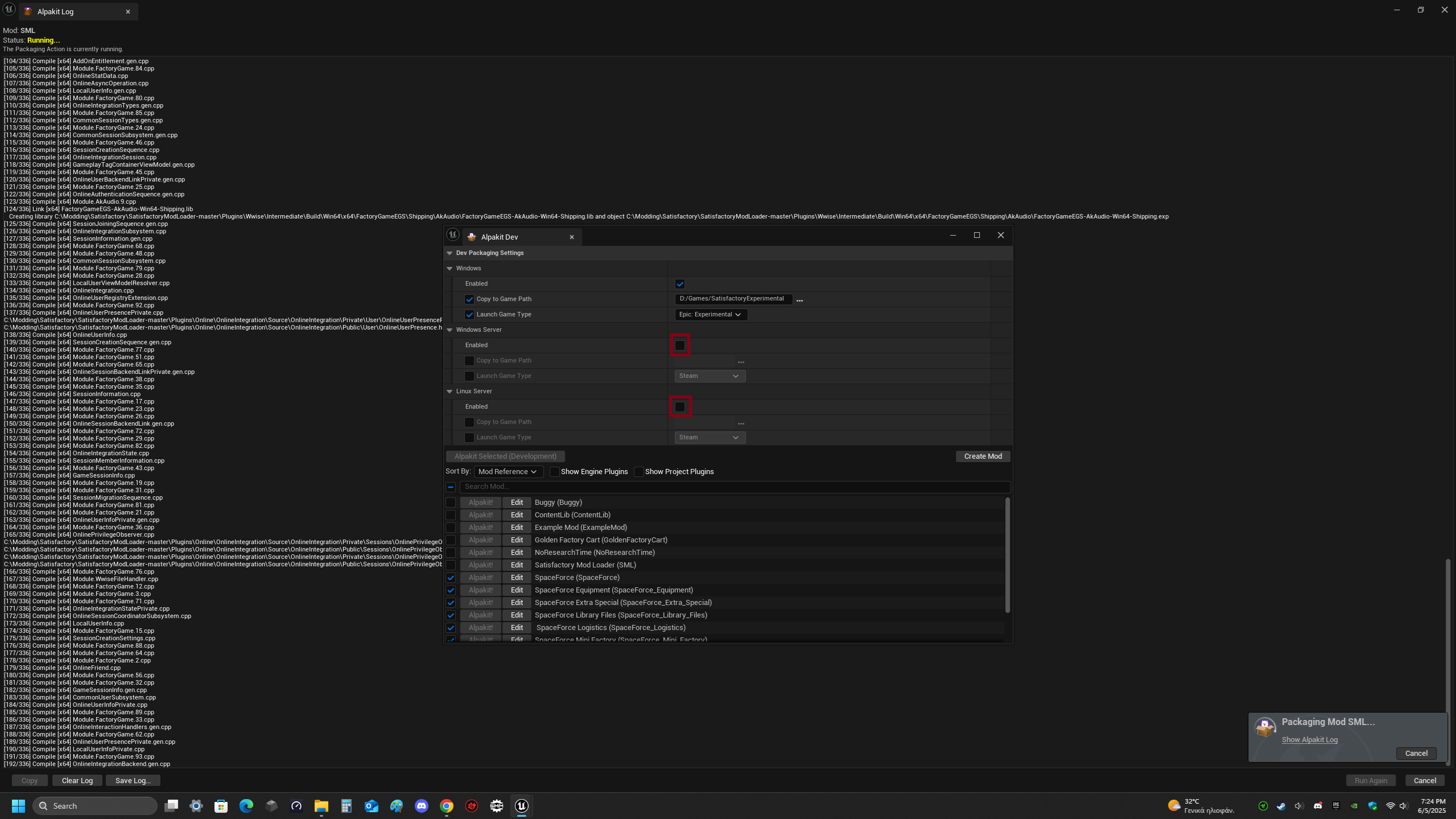
Task: Open Google Chrome from the taskbar
Action: tap(447, 806)
